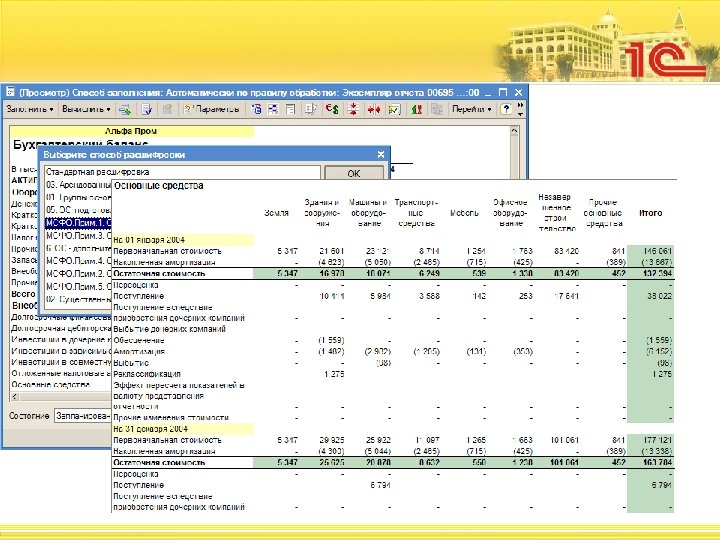Click the scroll-up arrow of report scrollbar
Screen dimensions: 720x540
click(514, 131)
